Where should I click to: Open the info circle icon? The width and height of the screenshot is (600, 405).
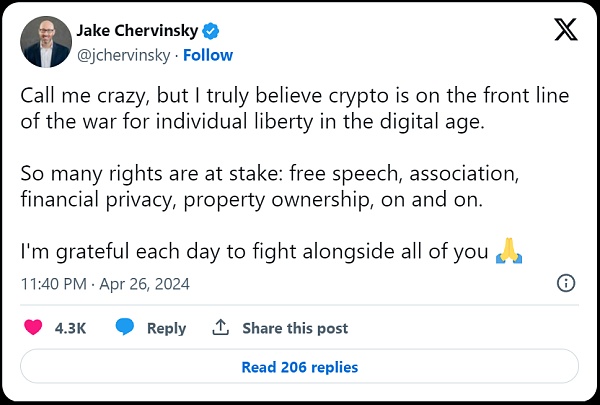[x=564, y=283]
